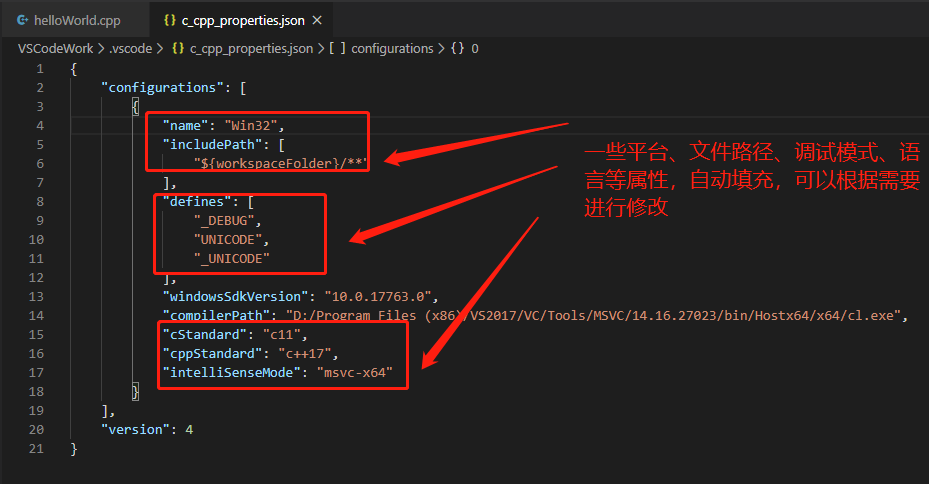Click the "c11" value
The width and height of the screenshot is (929, 484).
(281, 335)
